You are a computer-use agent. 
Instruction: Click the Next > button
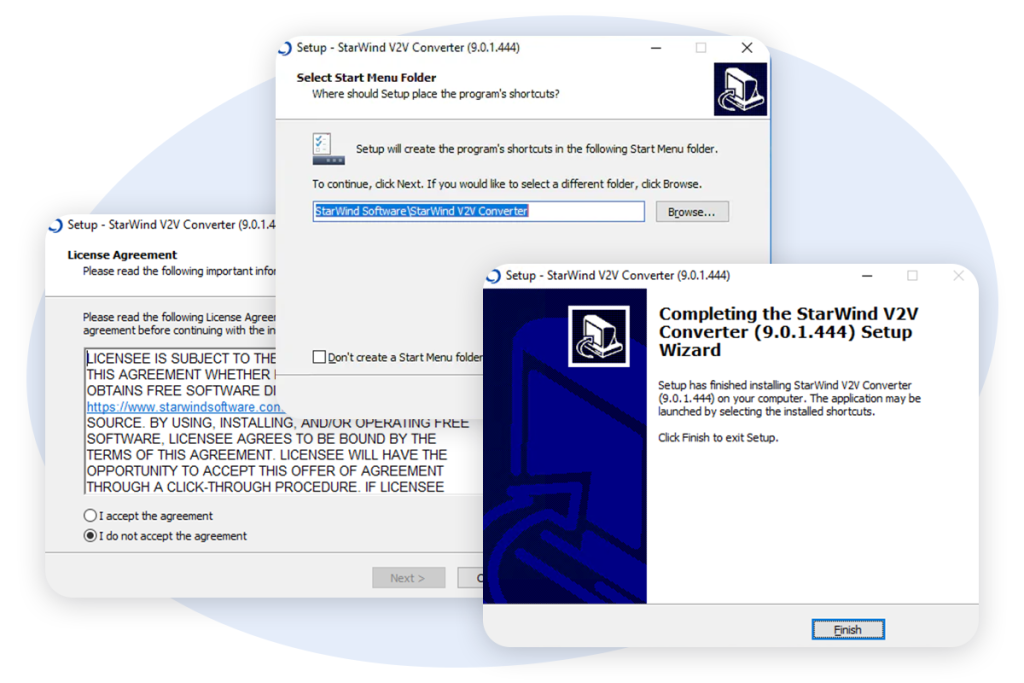(408, 578)
